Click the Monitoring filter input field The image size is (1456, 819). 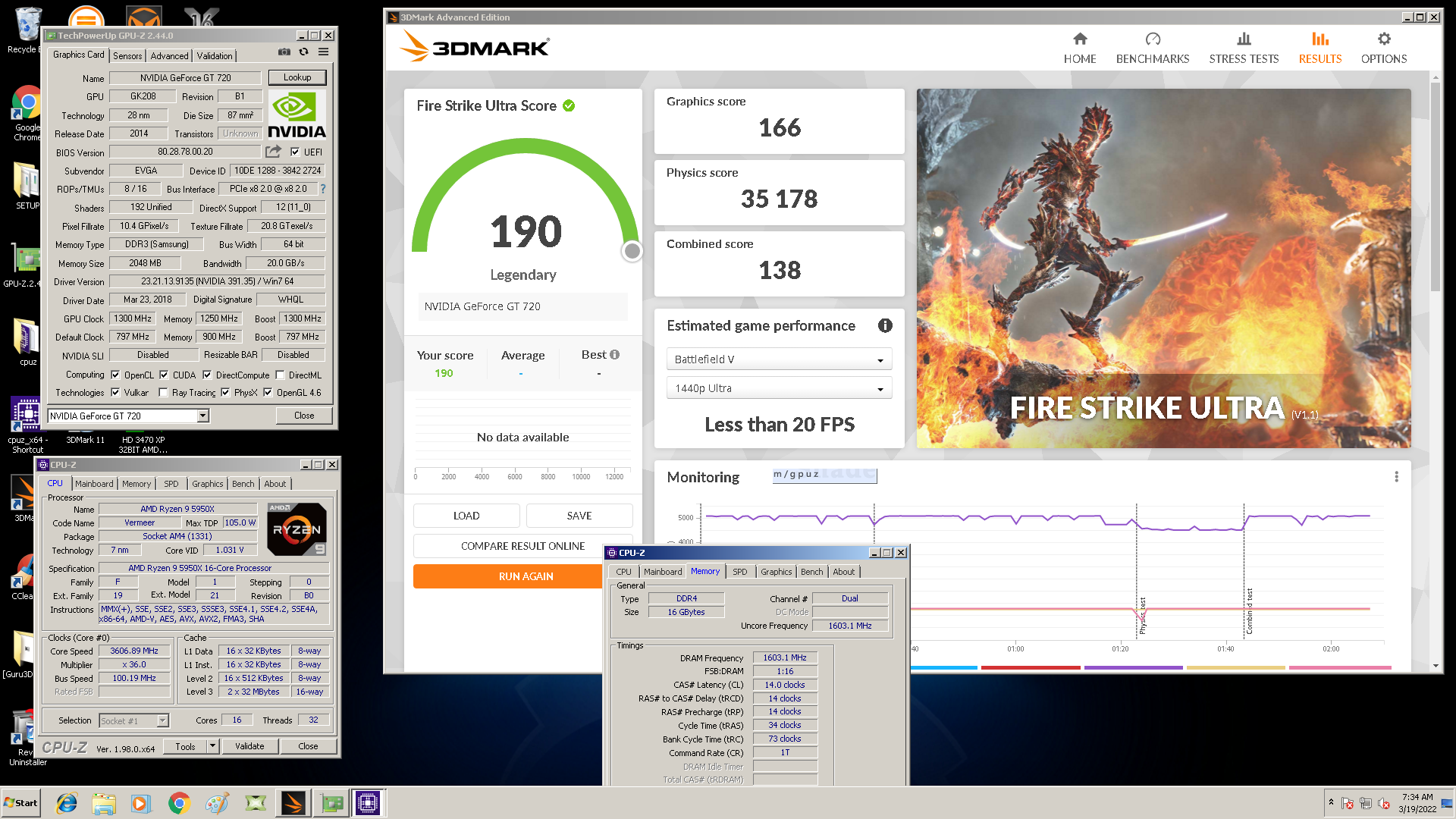[x=824, y=475]
